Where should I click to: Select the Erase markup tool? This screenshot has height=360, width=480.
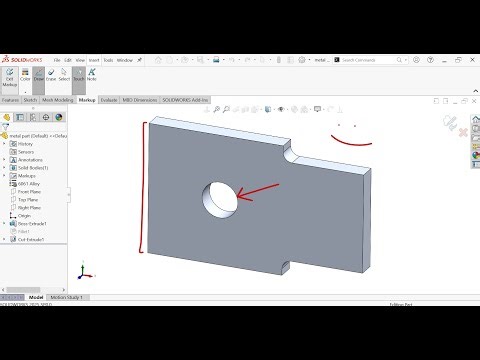(x=51, y=75)
